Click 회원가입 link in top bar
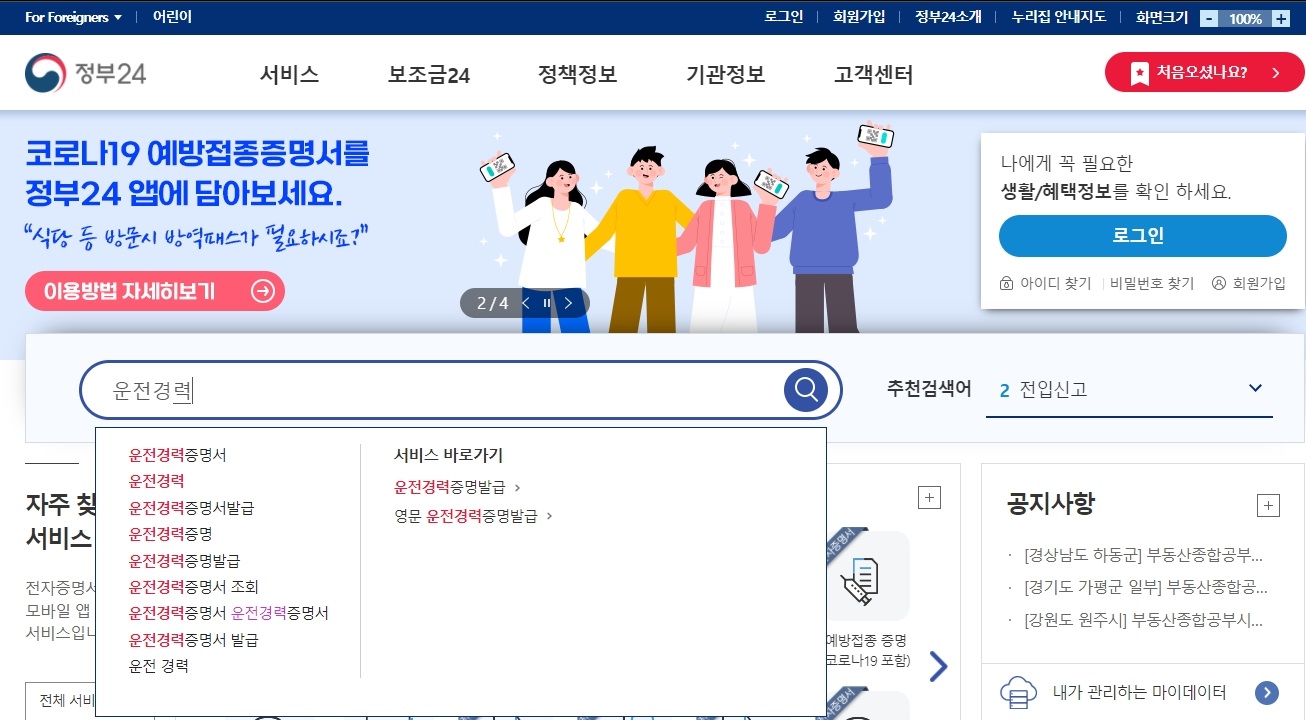 [859, 17]
